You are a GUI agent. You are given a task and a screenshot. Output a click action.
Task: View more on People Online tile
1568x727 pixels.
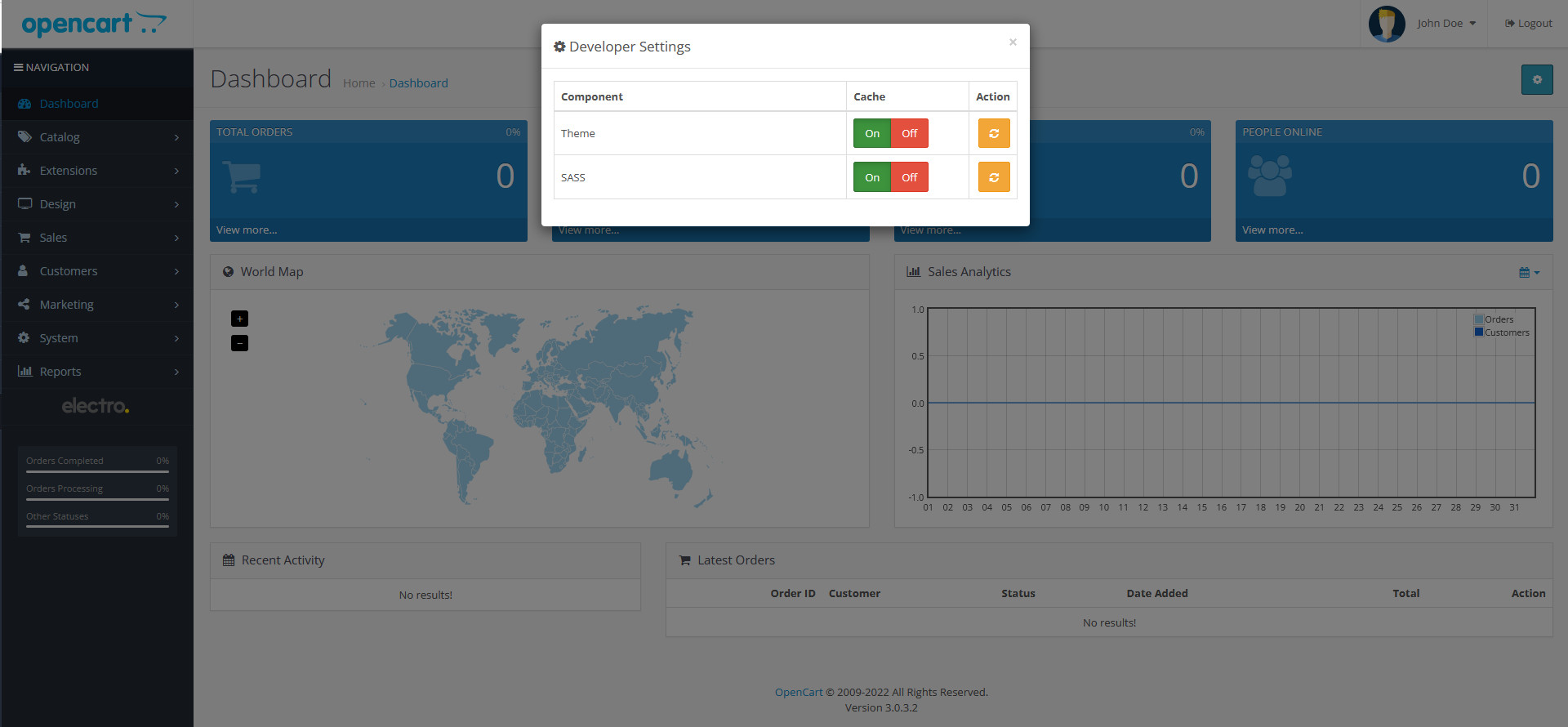pos(1272,230)
